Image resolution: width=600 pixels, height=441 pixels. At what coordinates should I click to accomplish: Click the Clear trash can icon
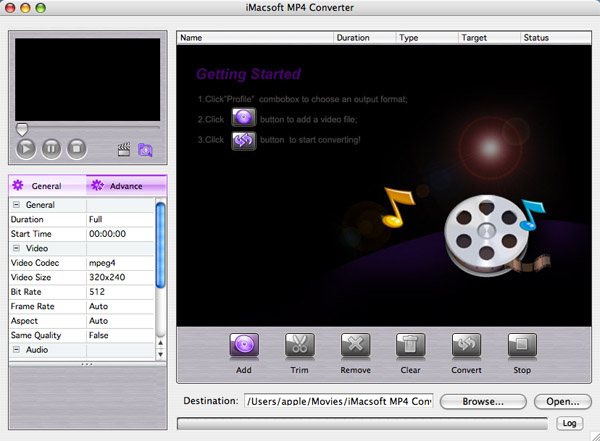tap(411, 345)
